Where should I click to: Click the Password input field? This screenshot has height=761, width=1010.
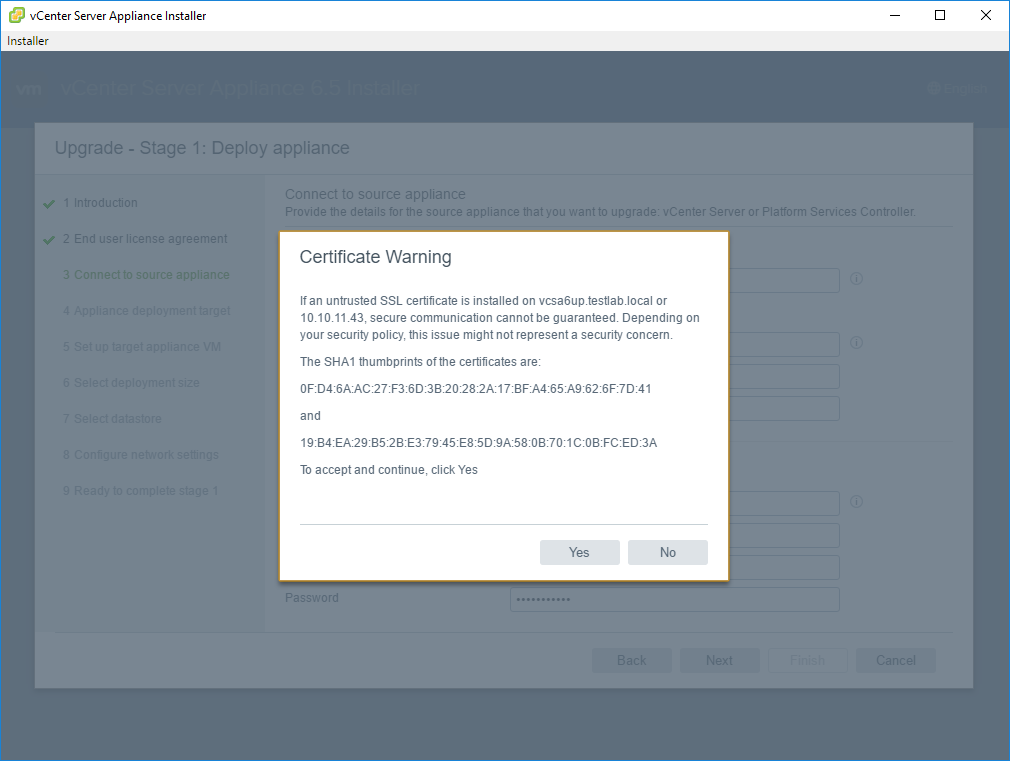click(674, 599)
